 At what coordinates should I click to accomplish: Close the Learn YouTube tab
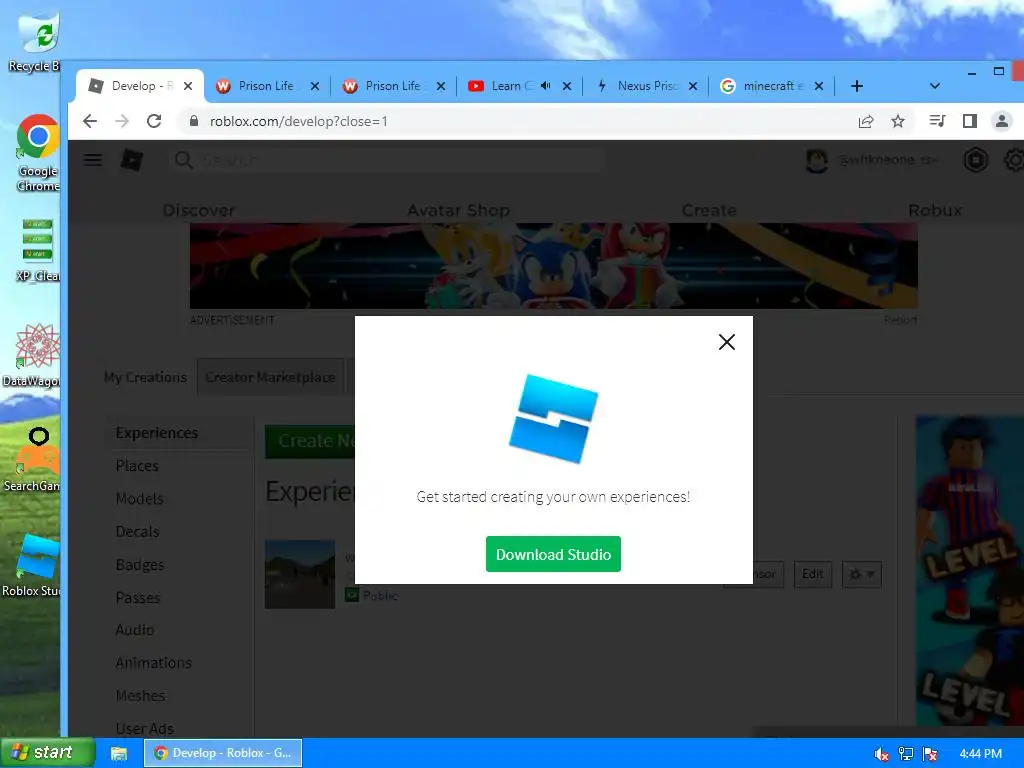[x=567, y=86]
